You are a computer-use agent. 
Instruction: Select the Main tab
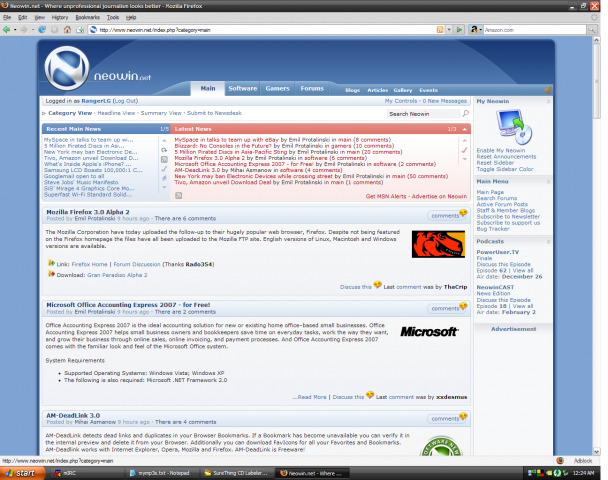point(208,88)
